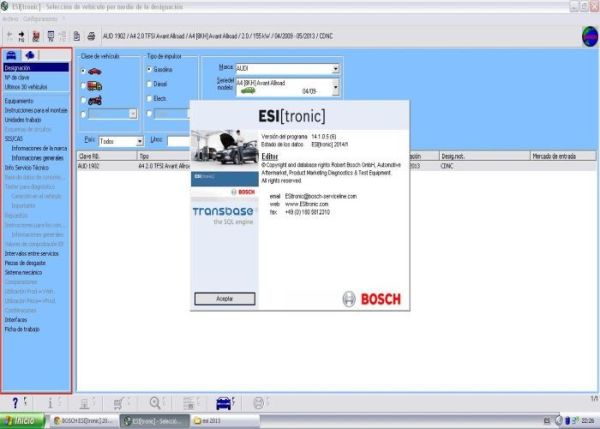The image size is (600, 429).
Task: Open Interfaces in the left panel
Action: pyautogui.click(x=16, y=320)
